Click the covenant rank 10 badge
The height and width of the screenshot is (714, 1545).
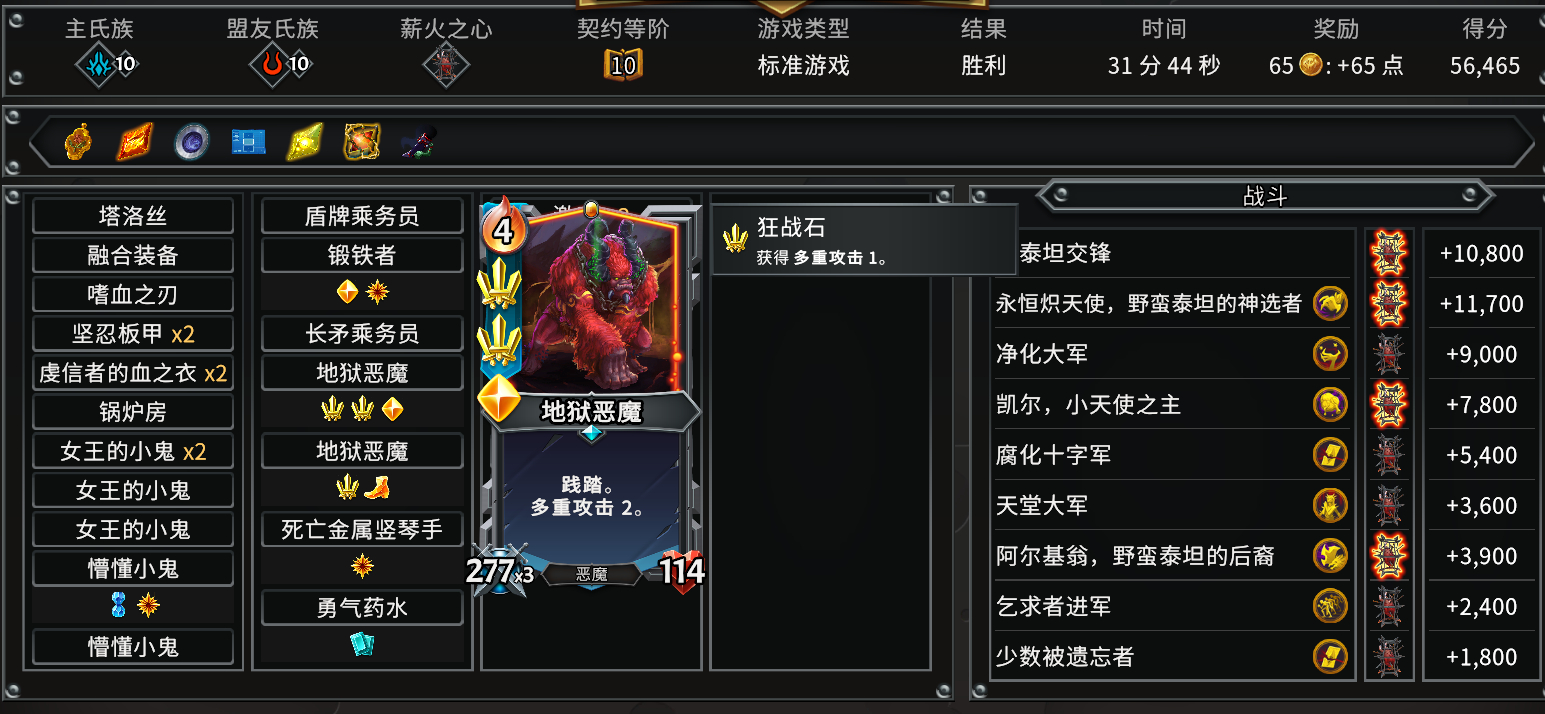[x=623, y=66]
